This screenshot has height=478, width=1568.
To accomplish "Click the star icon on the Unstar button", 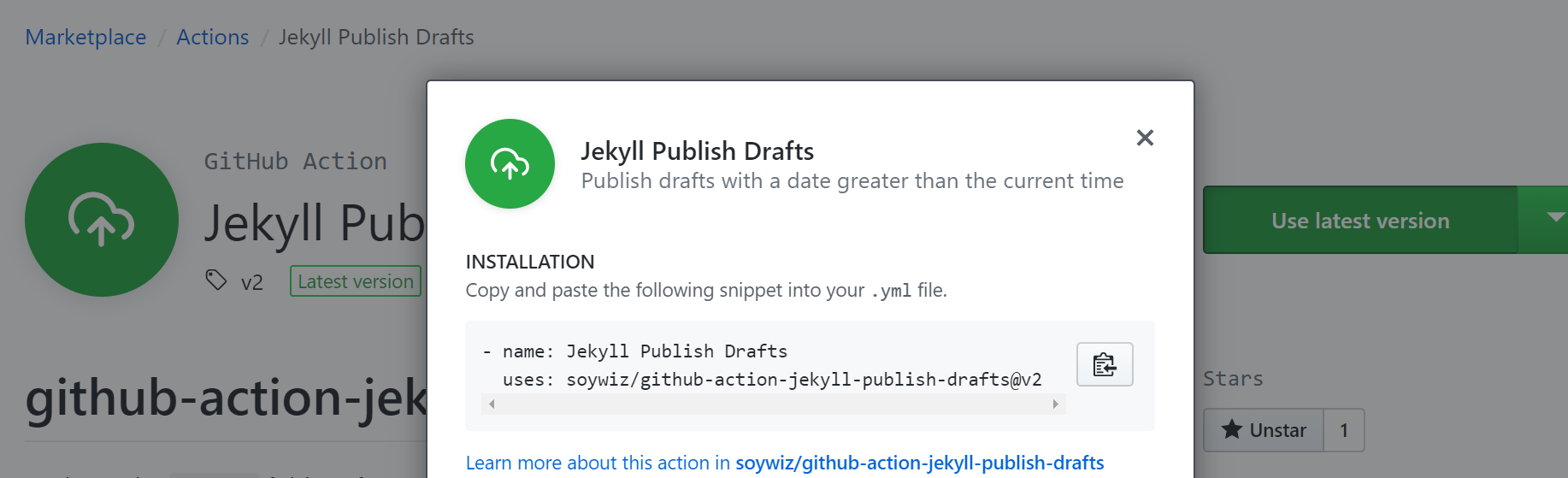I will coord(1231,429).
